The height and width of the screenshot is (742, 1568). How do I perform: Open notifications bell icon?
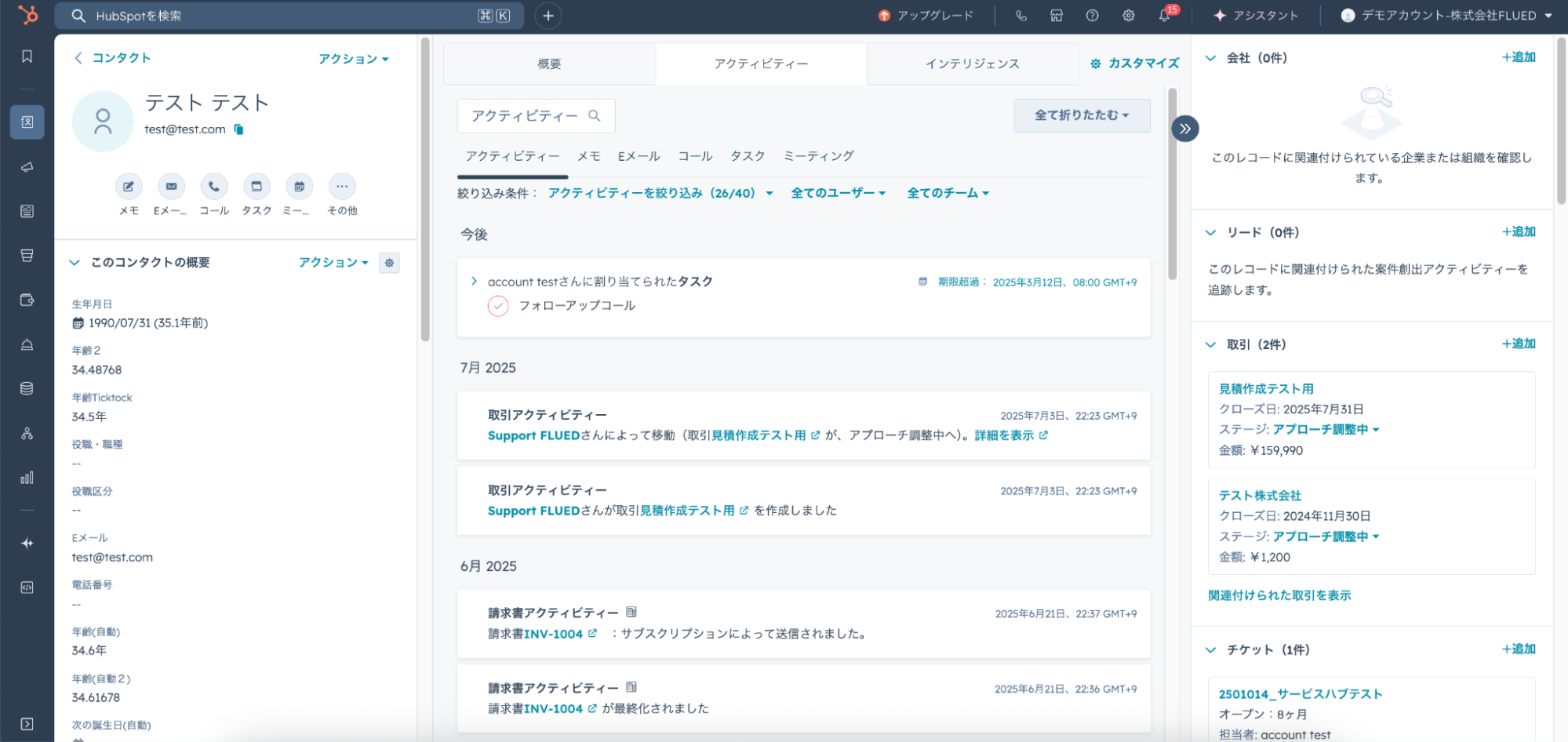[1164, 16]
